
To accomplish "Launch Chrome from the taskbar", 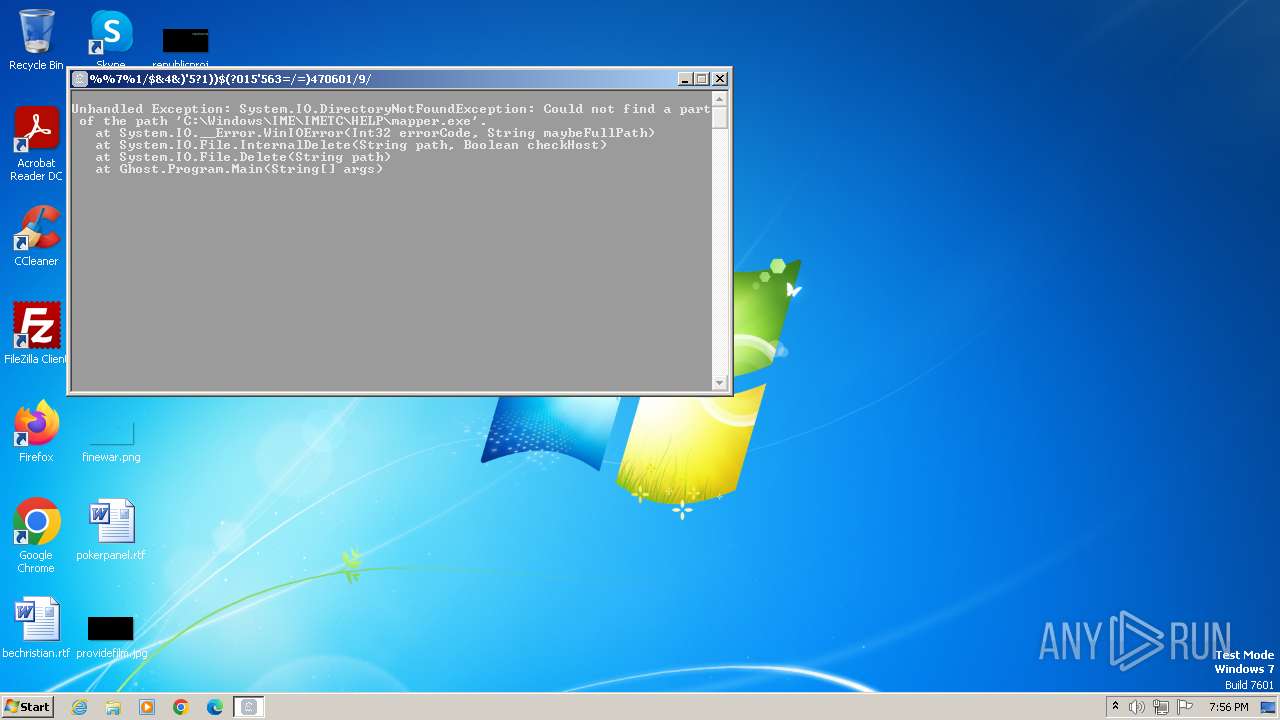I will 181,707.
